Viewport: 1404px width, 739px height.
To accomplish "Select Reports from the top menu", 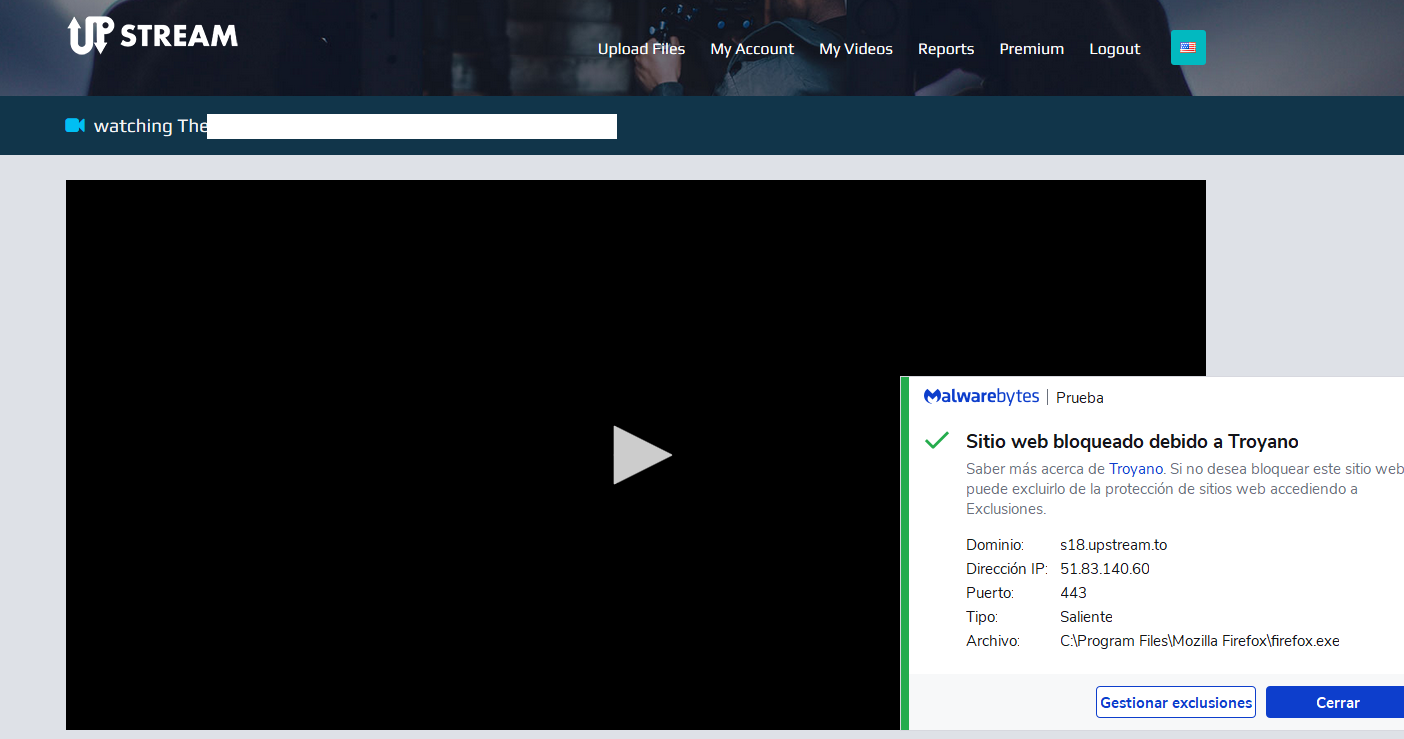I will 946,49.
